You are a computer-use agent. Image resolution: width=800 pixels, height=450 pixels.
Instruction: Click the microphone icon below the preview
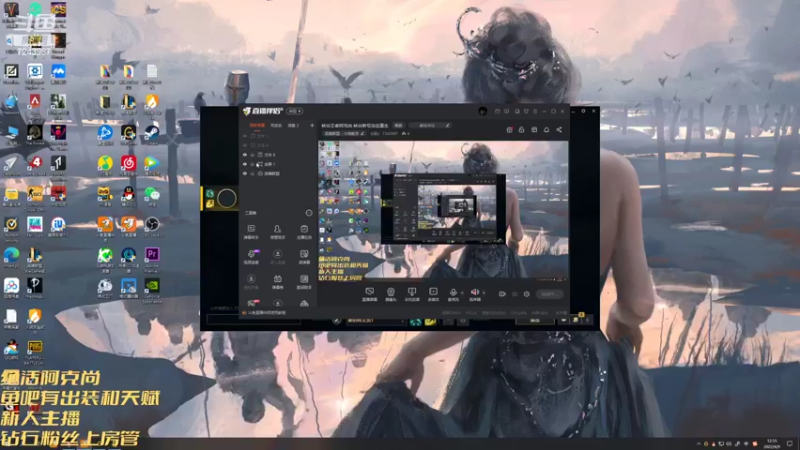coord(453,292)
